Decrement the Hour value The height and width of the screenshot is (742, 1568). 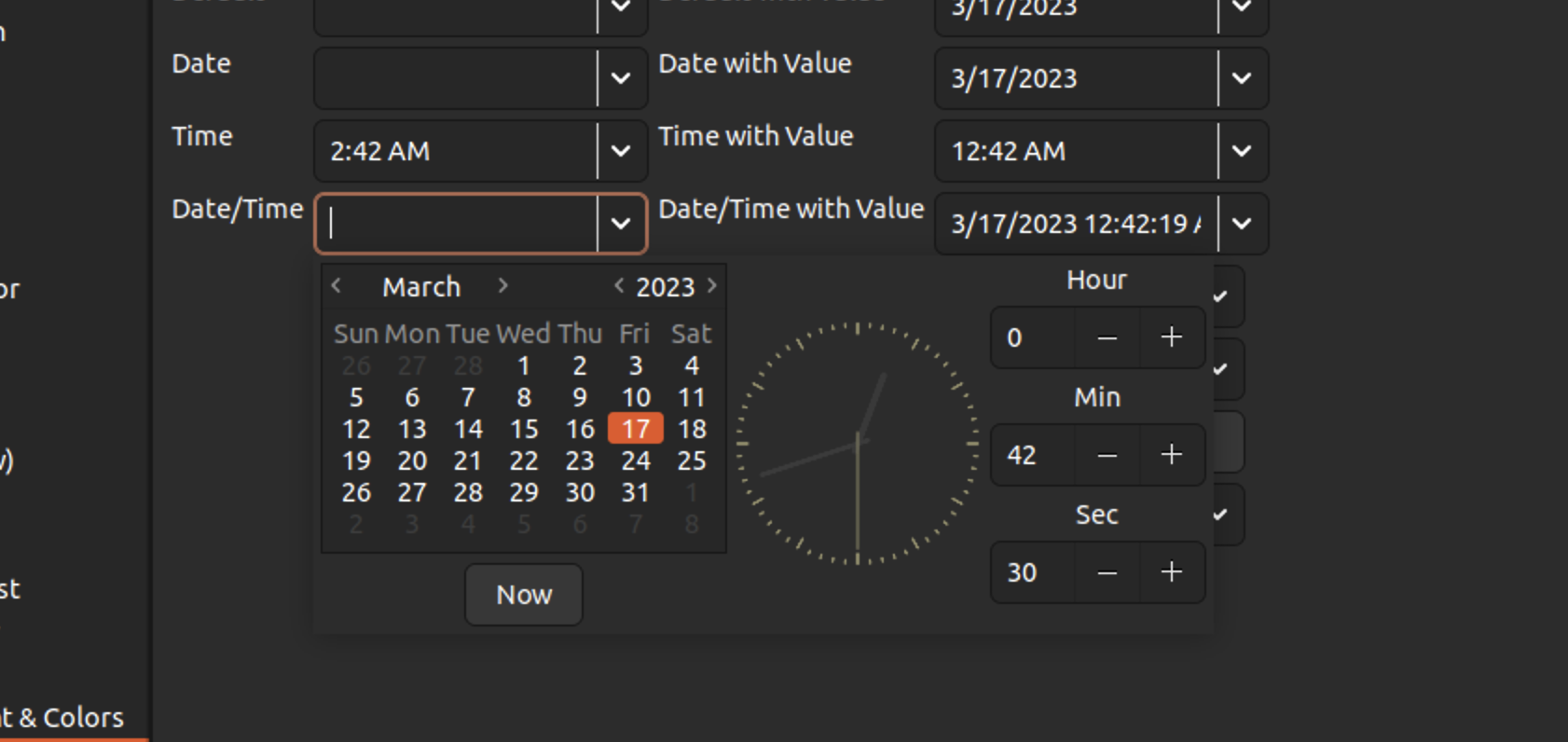1106,338
